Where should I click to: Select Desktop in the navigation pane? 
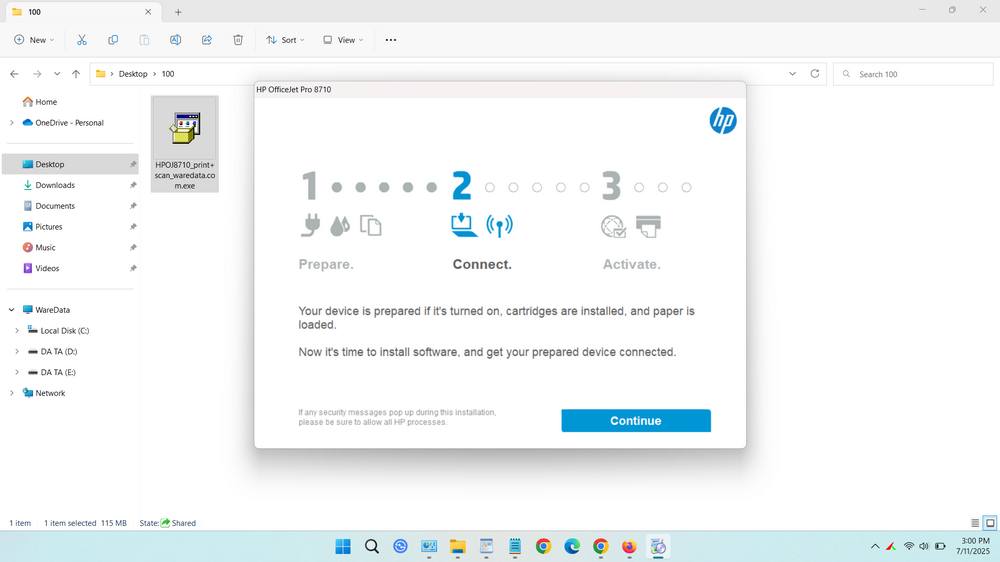coord(70,164)
